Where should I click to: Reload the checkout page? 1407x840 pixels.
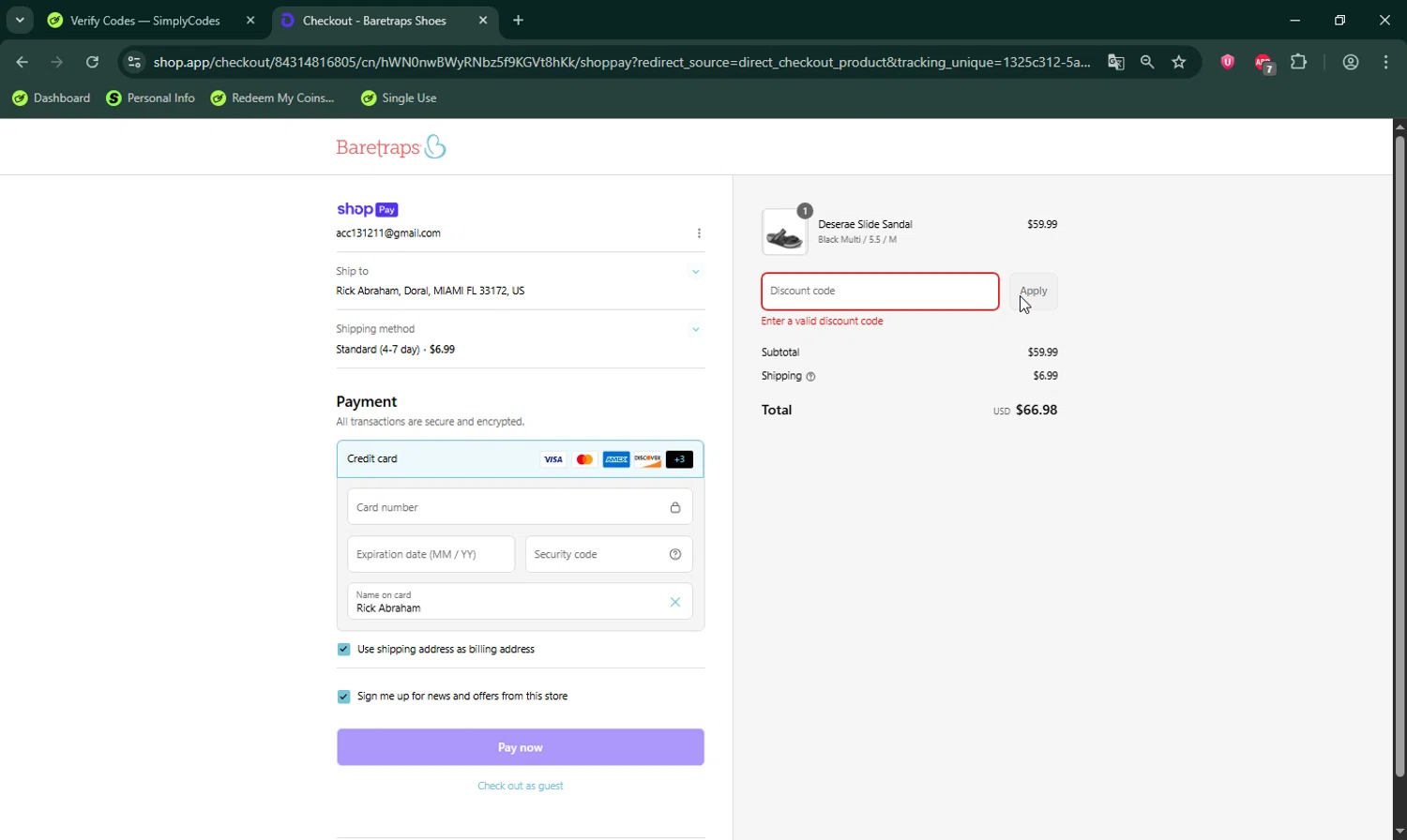click(92, 62)
